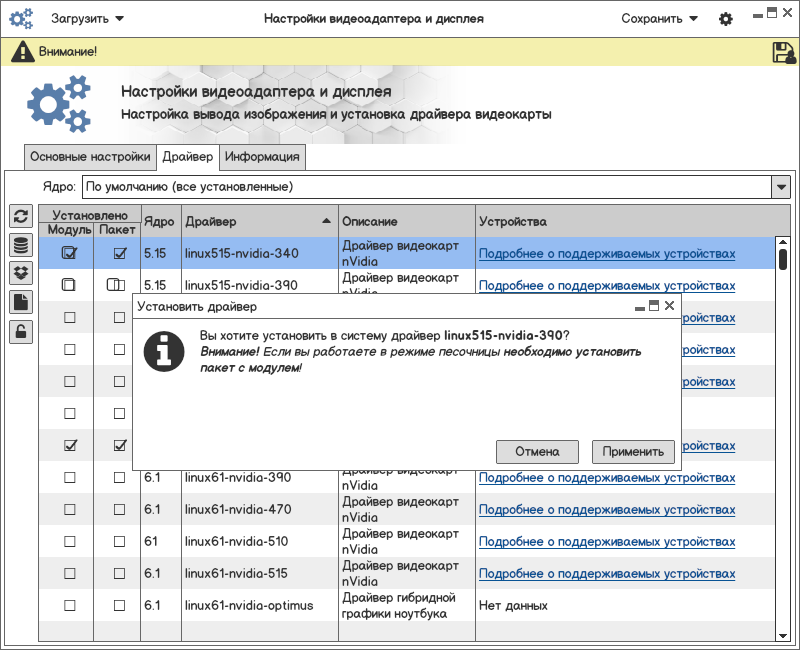This screenshot has width=800, height=650.
Task: Toggle Пакет checkbox for linux515-nvidia-340
Action: click(119, 254)
